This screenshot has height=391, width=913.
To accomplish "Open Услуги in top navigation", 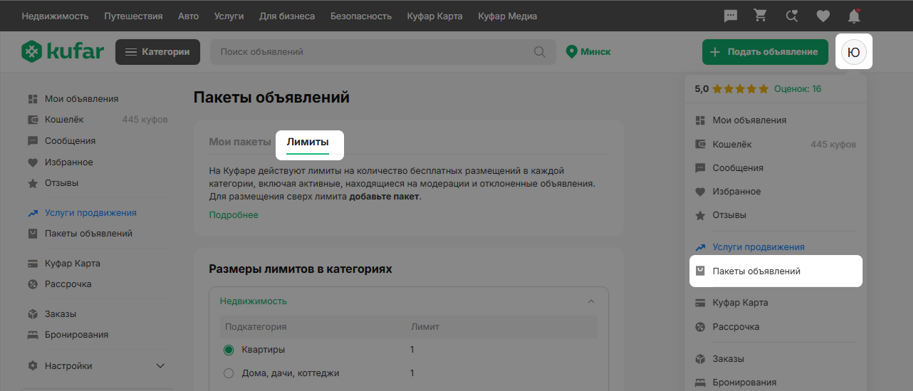I will pyautogui.click(x=229, y=16).
